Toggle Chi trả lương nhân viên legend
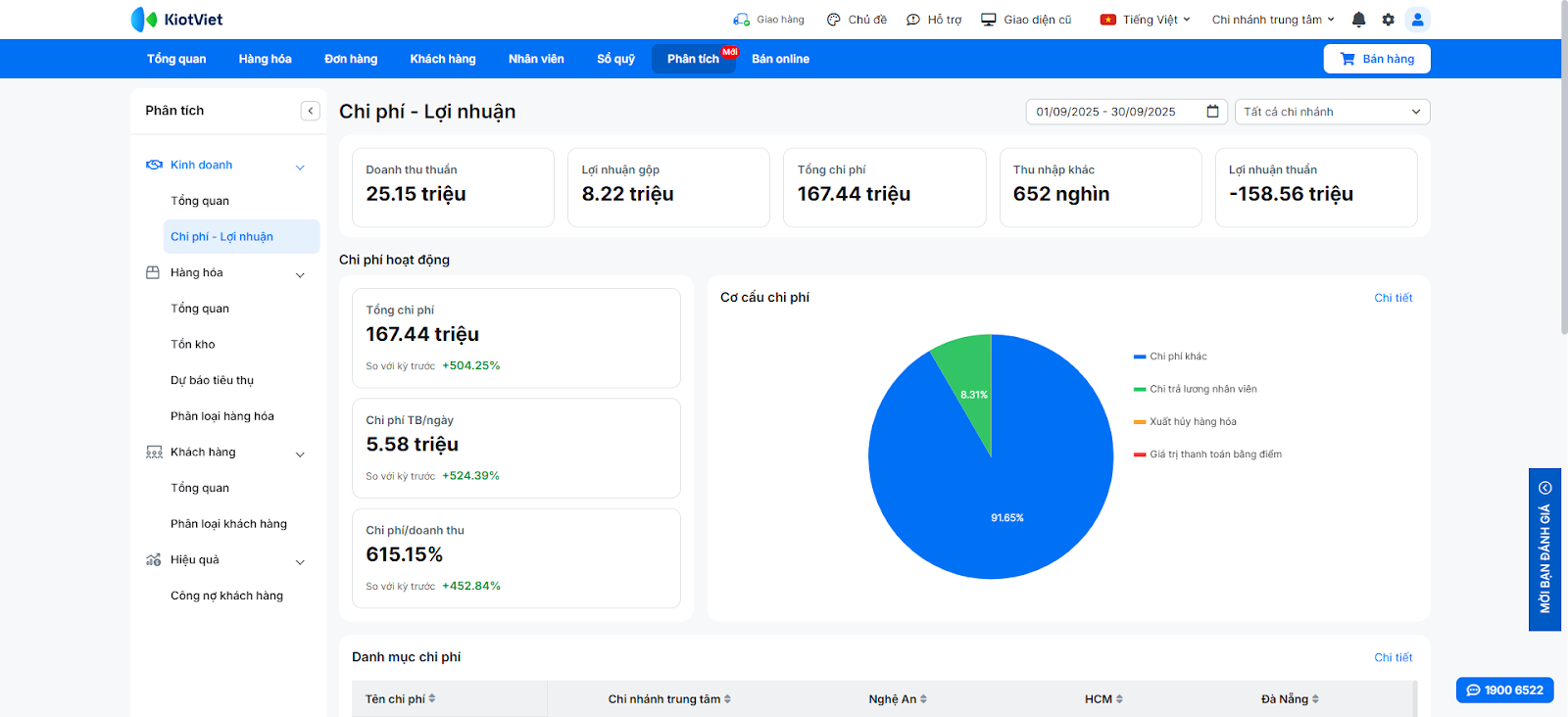This screenshot has width=1568, height=717. [x=1202, y=389]
